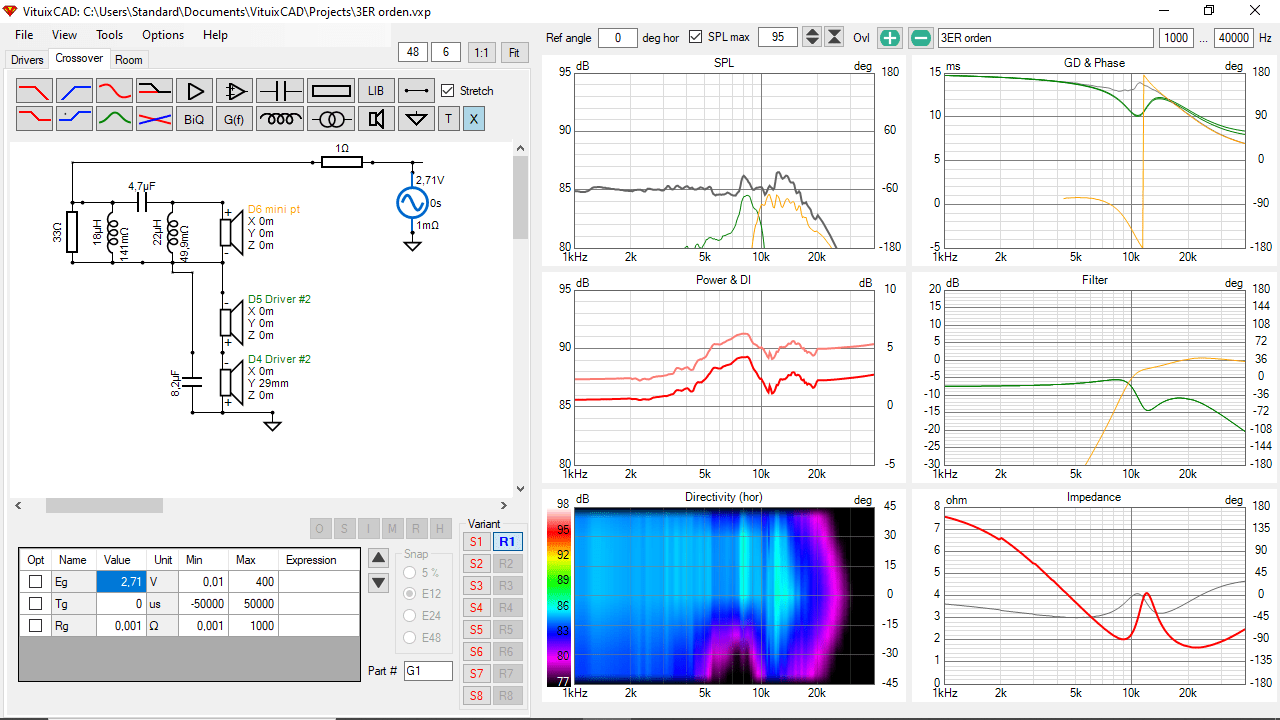Place an inductor coil component
This screenshot has width=1280, height=720.
(280, 119)
